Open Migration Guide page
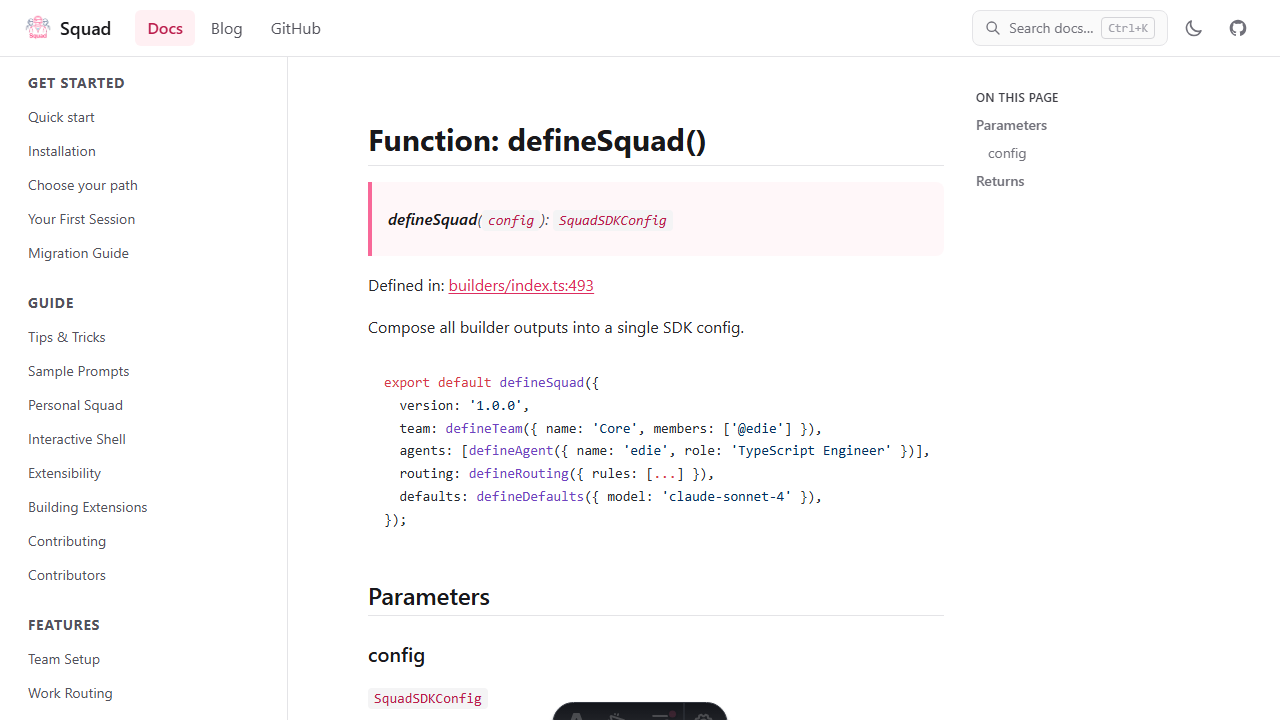Image resolution: width=1280 pixels, height=720 pixels. coord(78,253)
